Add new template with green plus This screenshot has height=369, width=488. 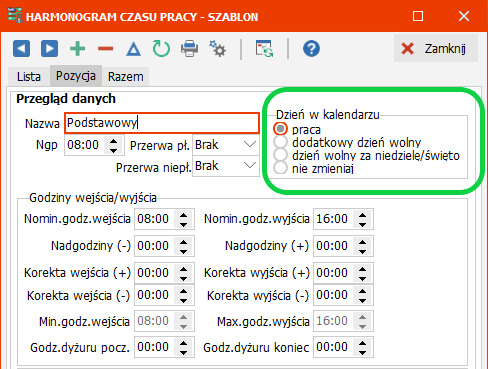coord(77,49)
